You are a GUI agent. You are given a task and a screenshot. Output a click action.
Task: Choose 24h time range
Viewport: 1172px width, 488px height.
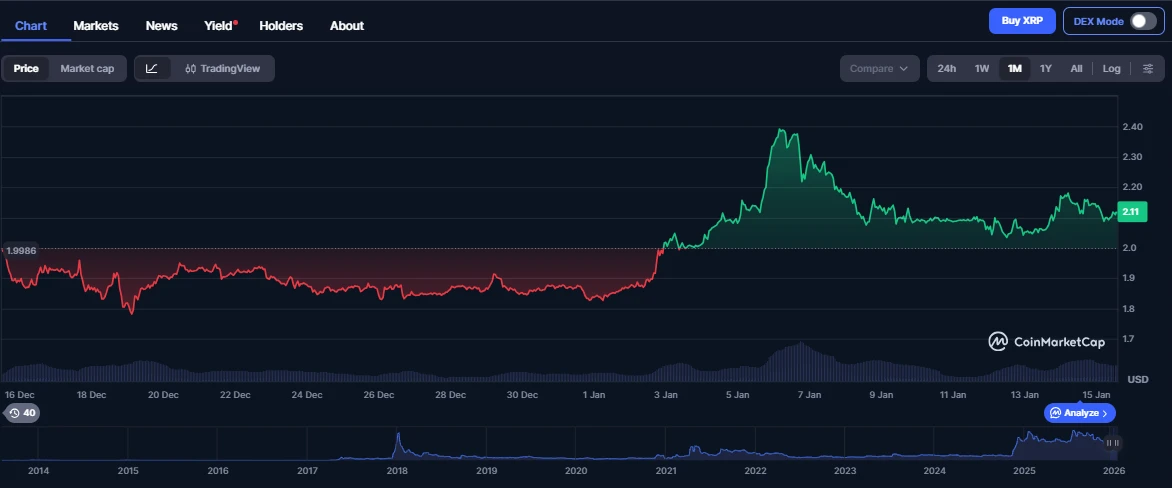[x=946, y=69]
